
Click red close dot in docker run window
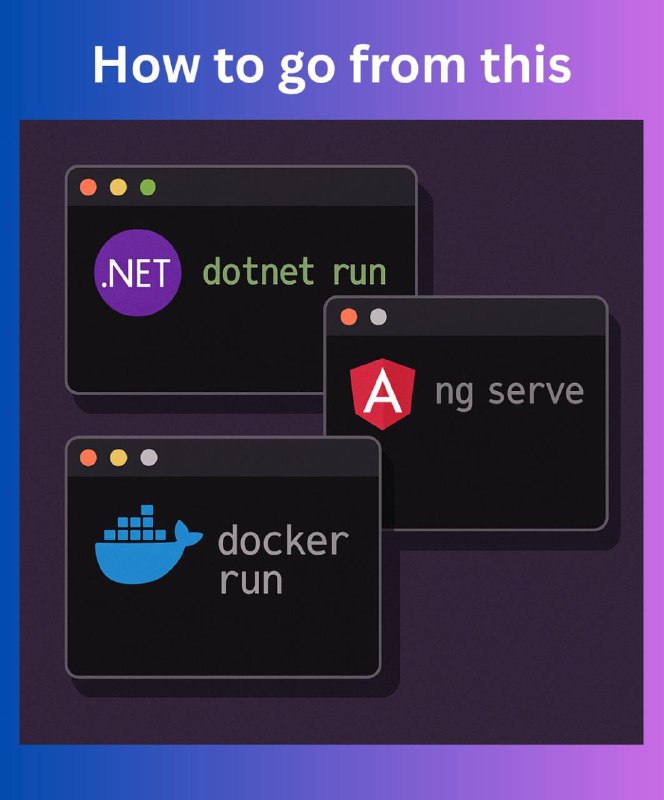(88, 457)
